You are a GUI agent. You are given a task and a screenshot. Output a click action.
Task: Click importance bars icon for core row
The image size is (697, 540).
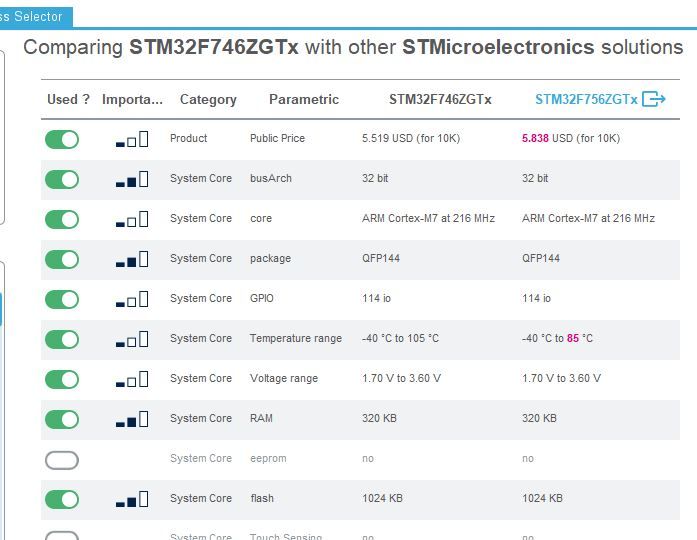click(x=132, y=219)
